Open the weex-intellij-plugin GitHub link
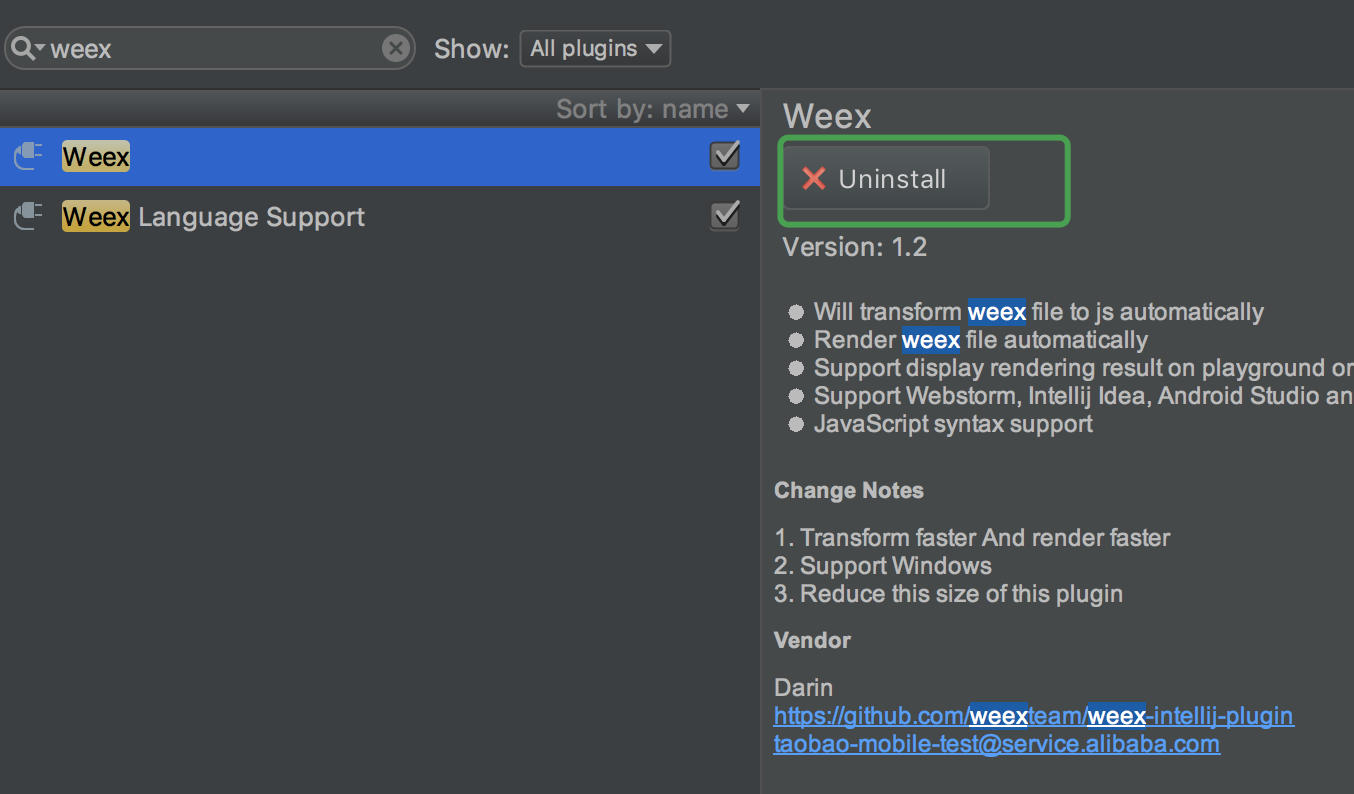 click(x=1034, y=716)
